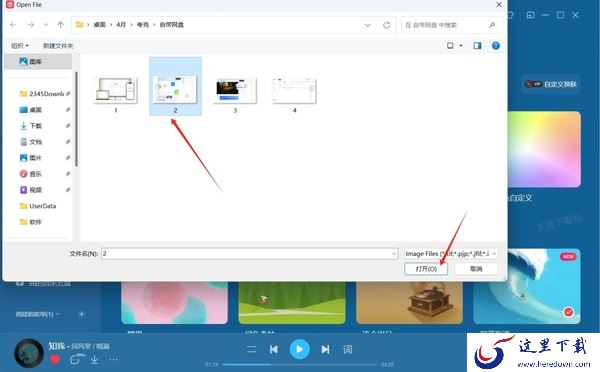Select 自带网盘 in the address breadcrumb
Image resolution: width=600 pixels, height=372 pixels.
coord(171,25)
